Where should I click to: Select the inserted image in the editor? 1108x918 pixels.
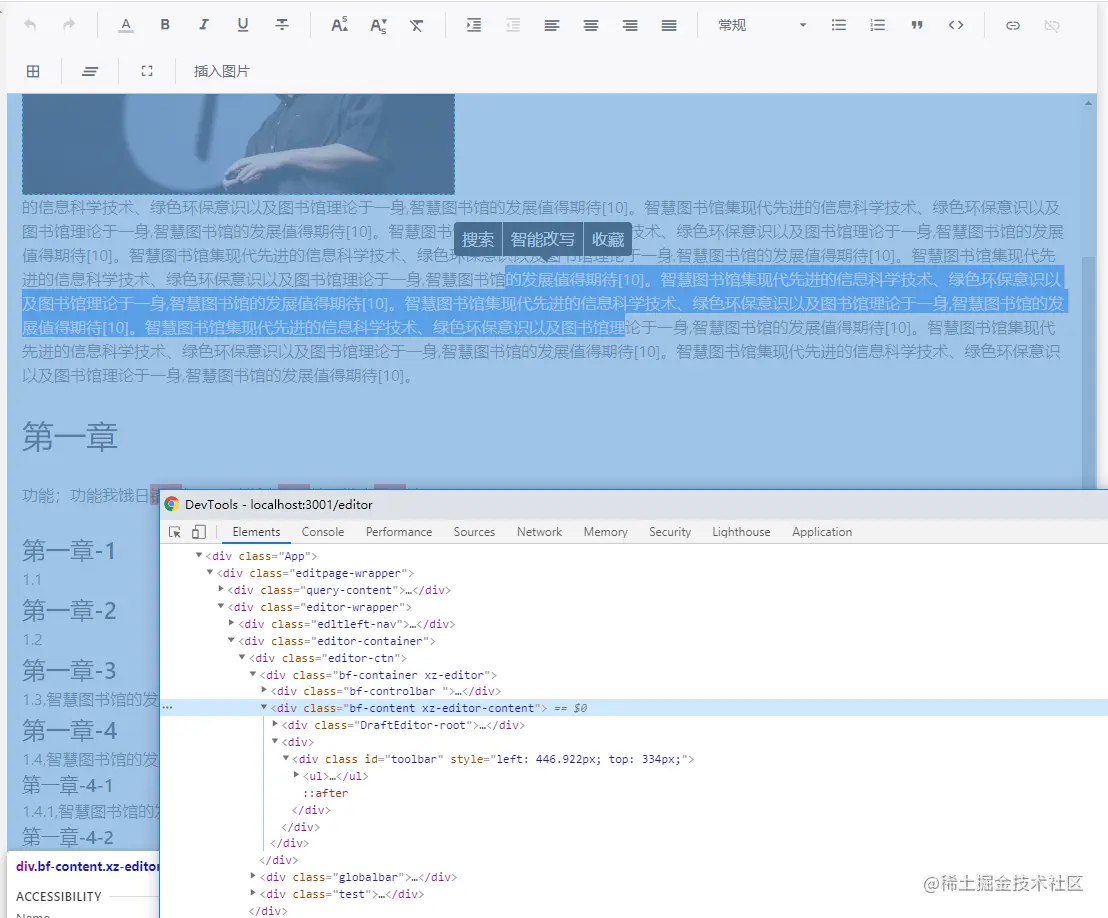click(238, 143)
